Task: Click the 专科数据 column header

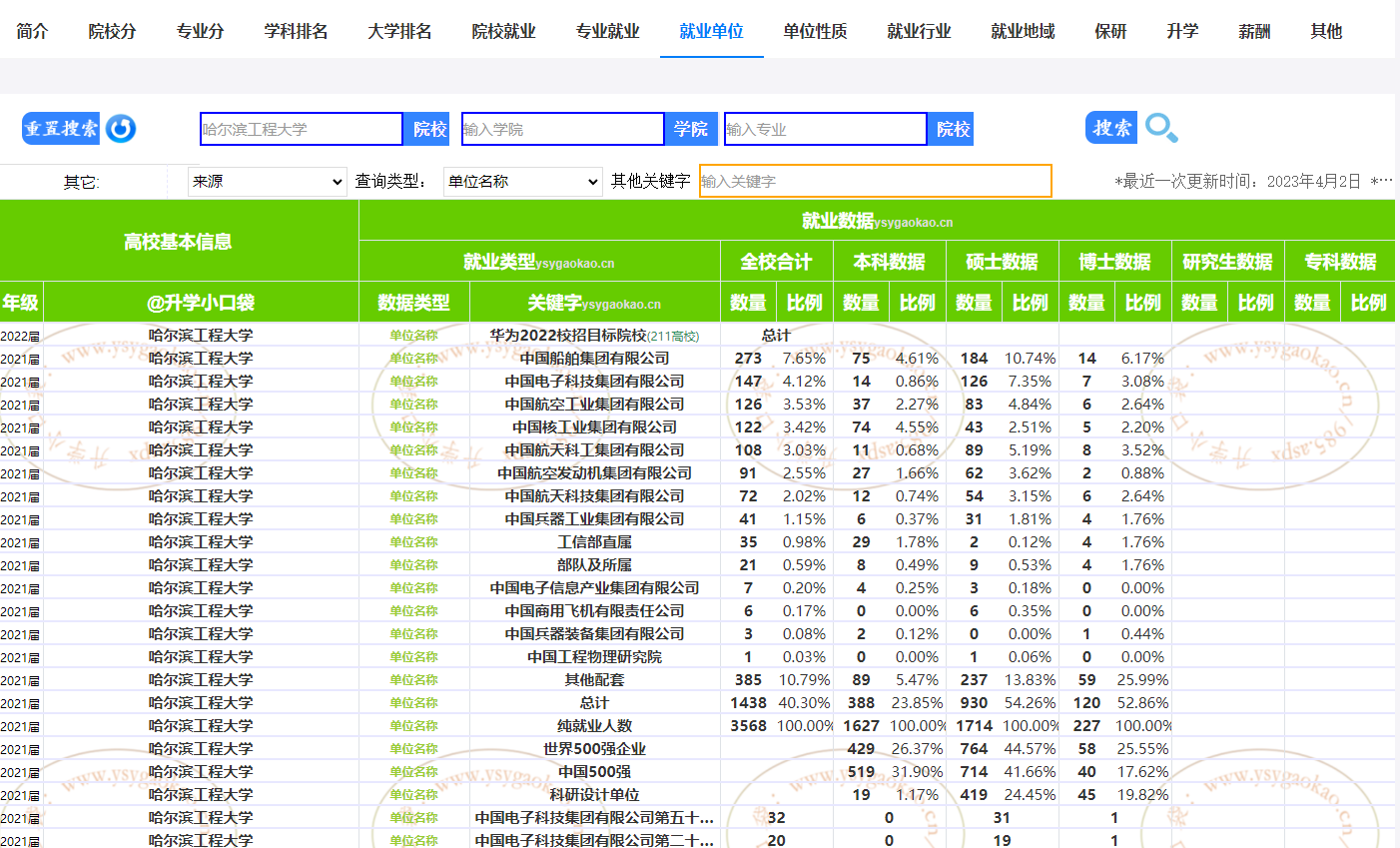Action: (1340, 262)
